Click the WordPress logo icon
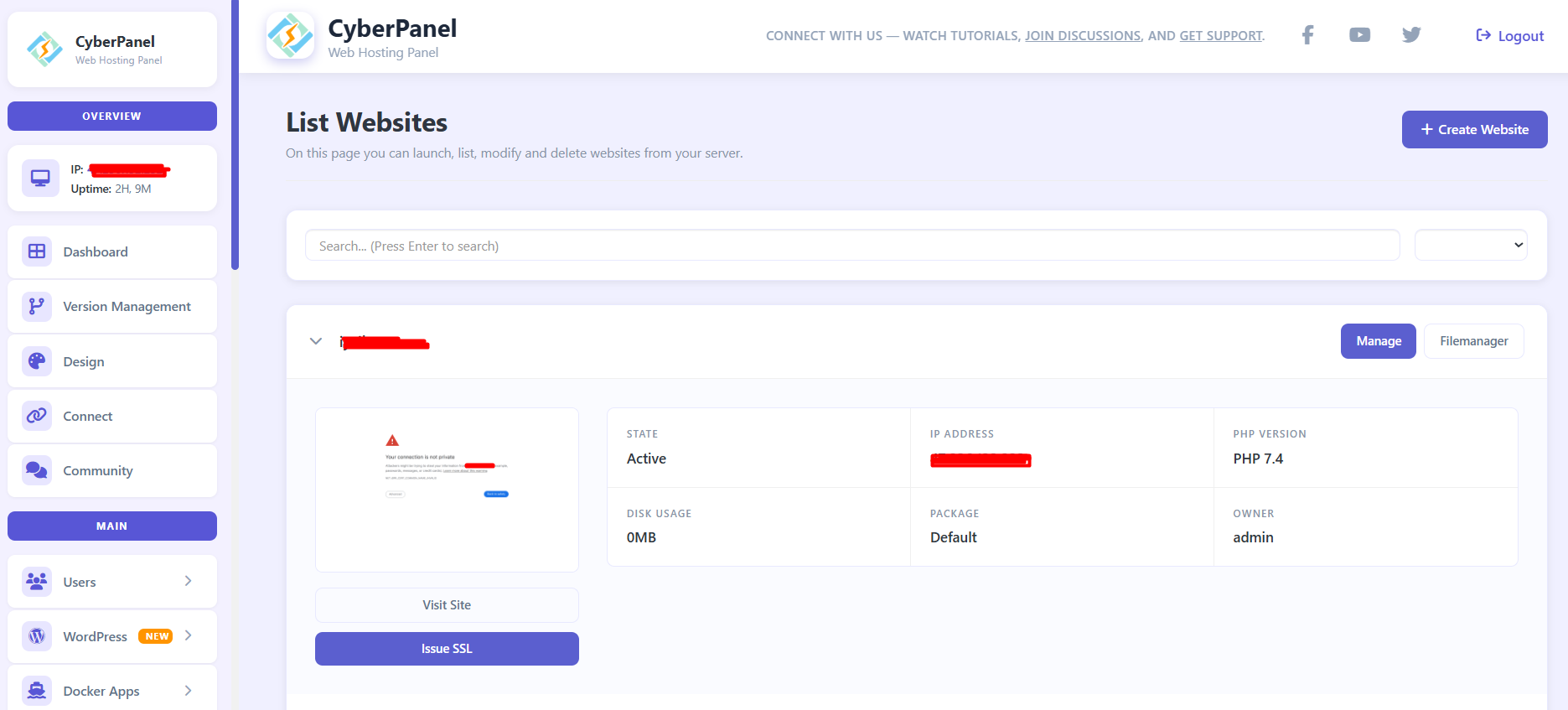 37,636
